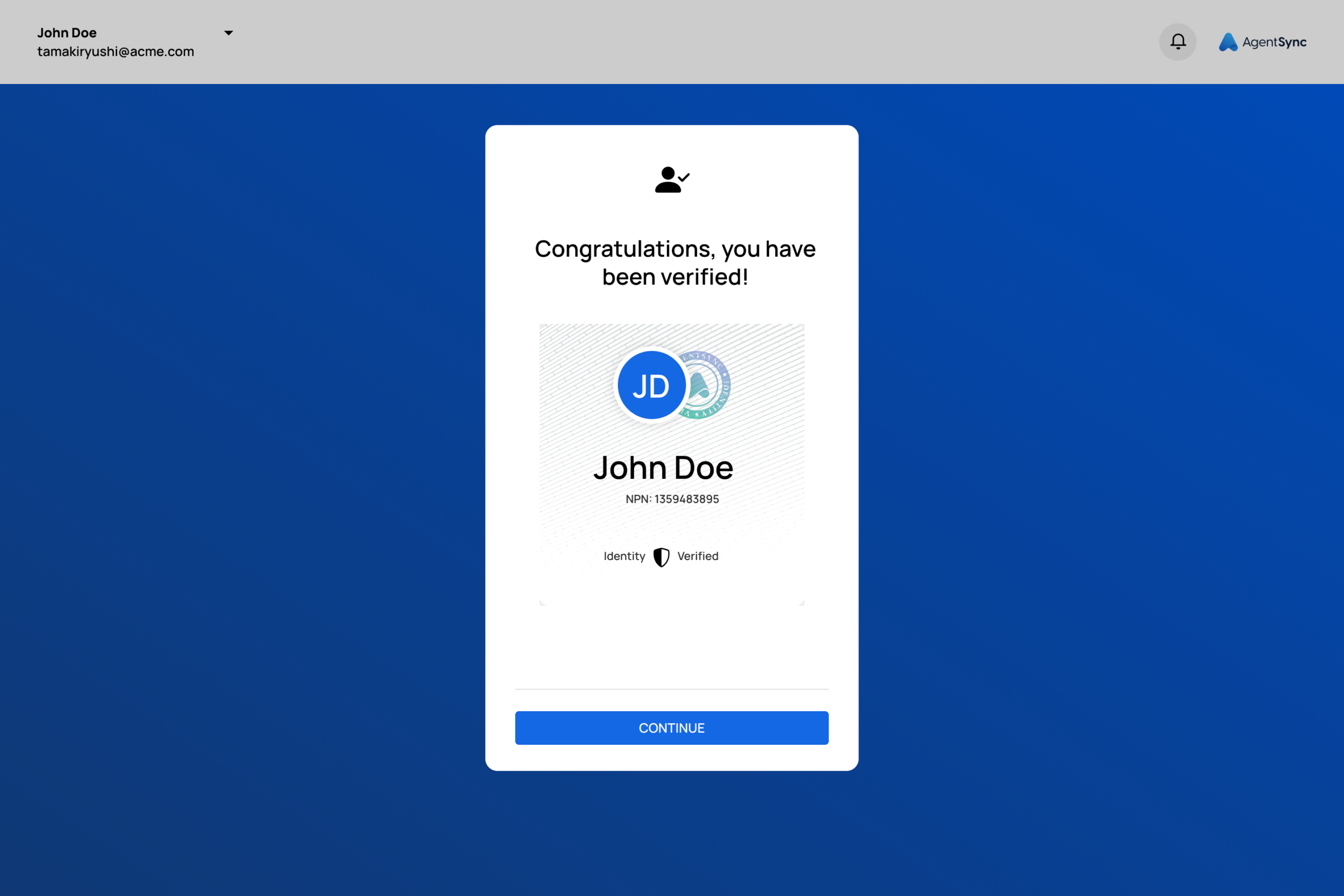Click the Identity label
The width and height of the screenshot is (1344, 896).
click(624, 556)
